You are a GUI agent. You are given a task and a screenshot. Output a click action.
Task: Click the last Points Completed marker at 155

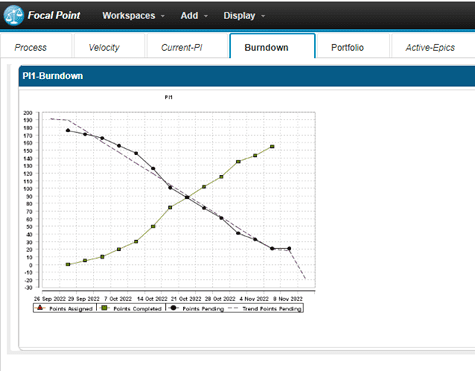[x=272, y=147]
